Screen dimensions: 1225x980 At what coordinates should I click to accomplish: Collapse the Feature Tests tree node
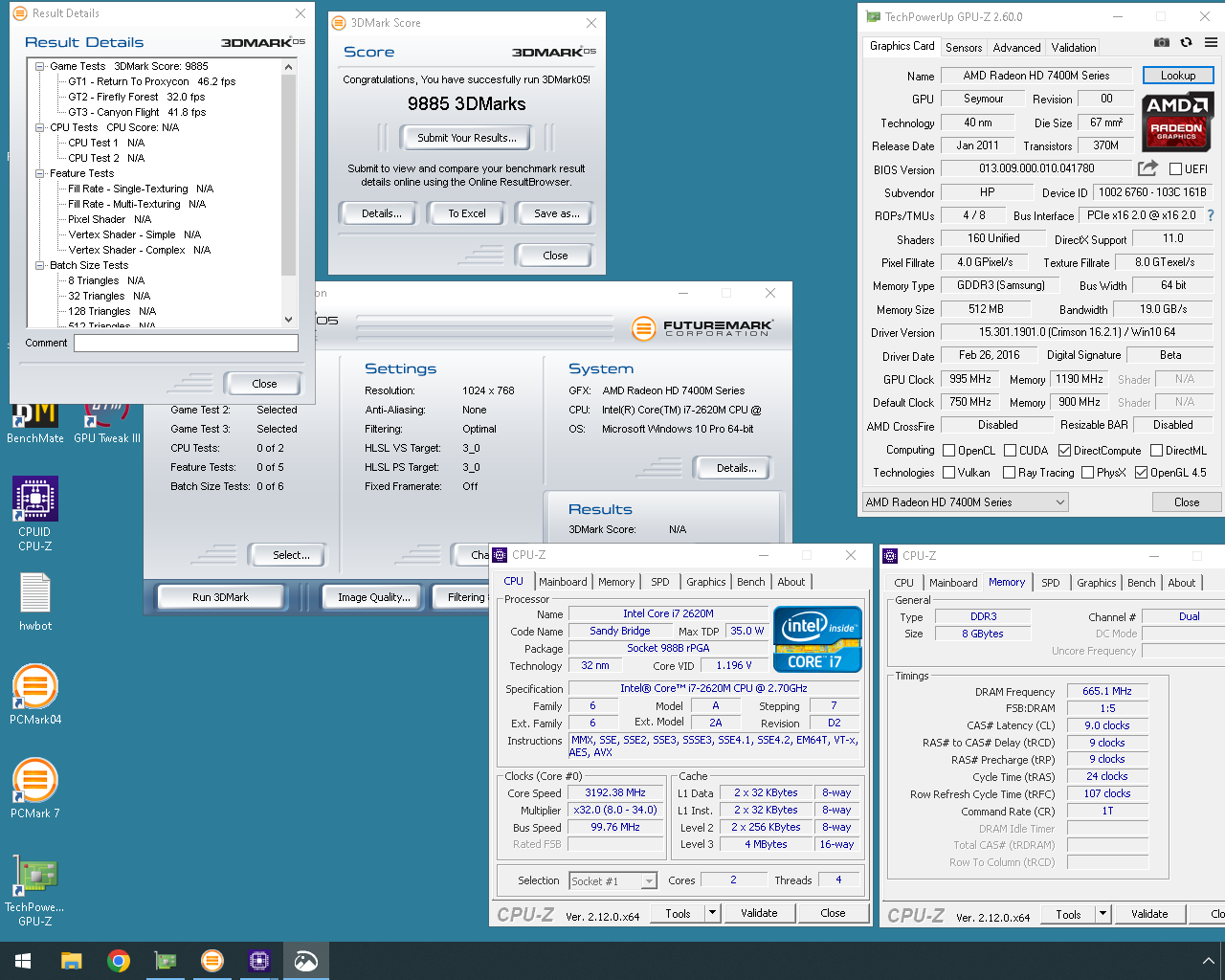click(40, 173)
